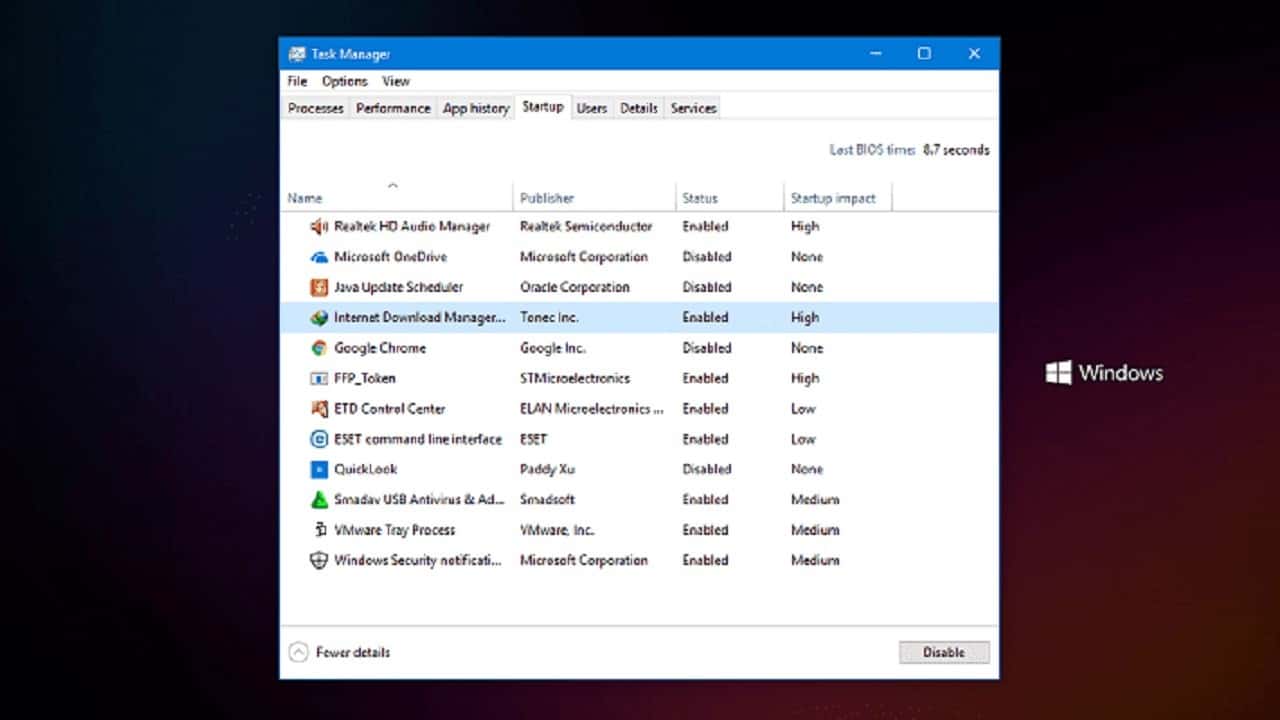Select the Java Update Scheduler entry name
Screen dimensions: 1280x720
point(398,287)
